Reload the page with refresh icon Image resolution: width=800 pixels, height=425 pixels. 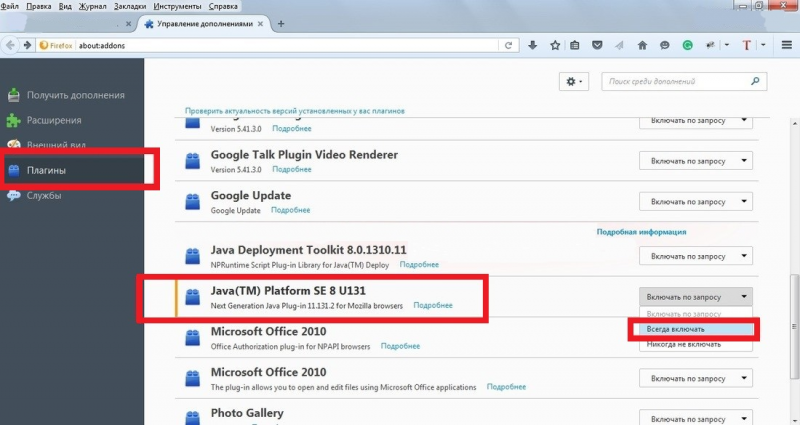tap(508, 45)
